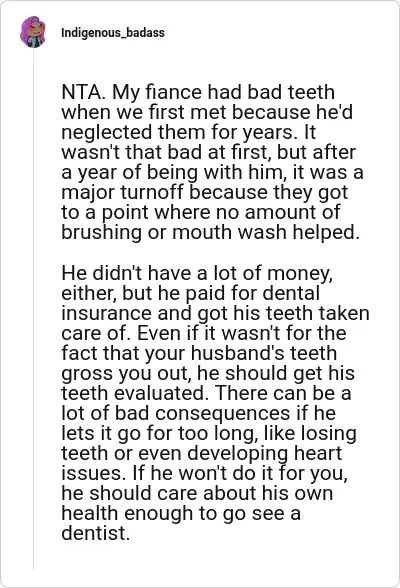Click the line 'when we first met because he'd'

tap(207, 112)
